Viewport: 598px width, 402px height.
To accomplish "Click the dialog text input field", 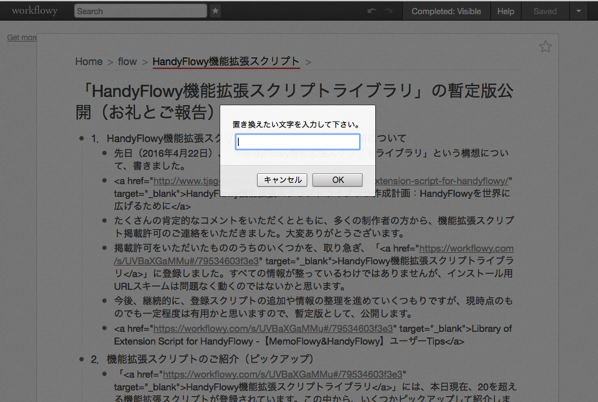I will [x=297, y=142].
